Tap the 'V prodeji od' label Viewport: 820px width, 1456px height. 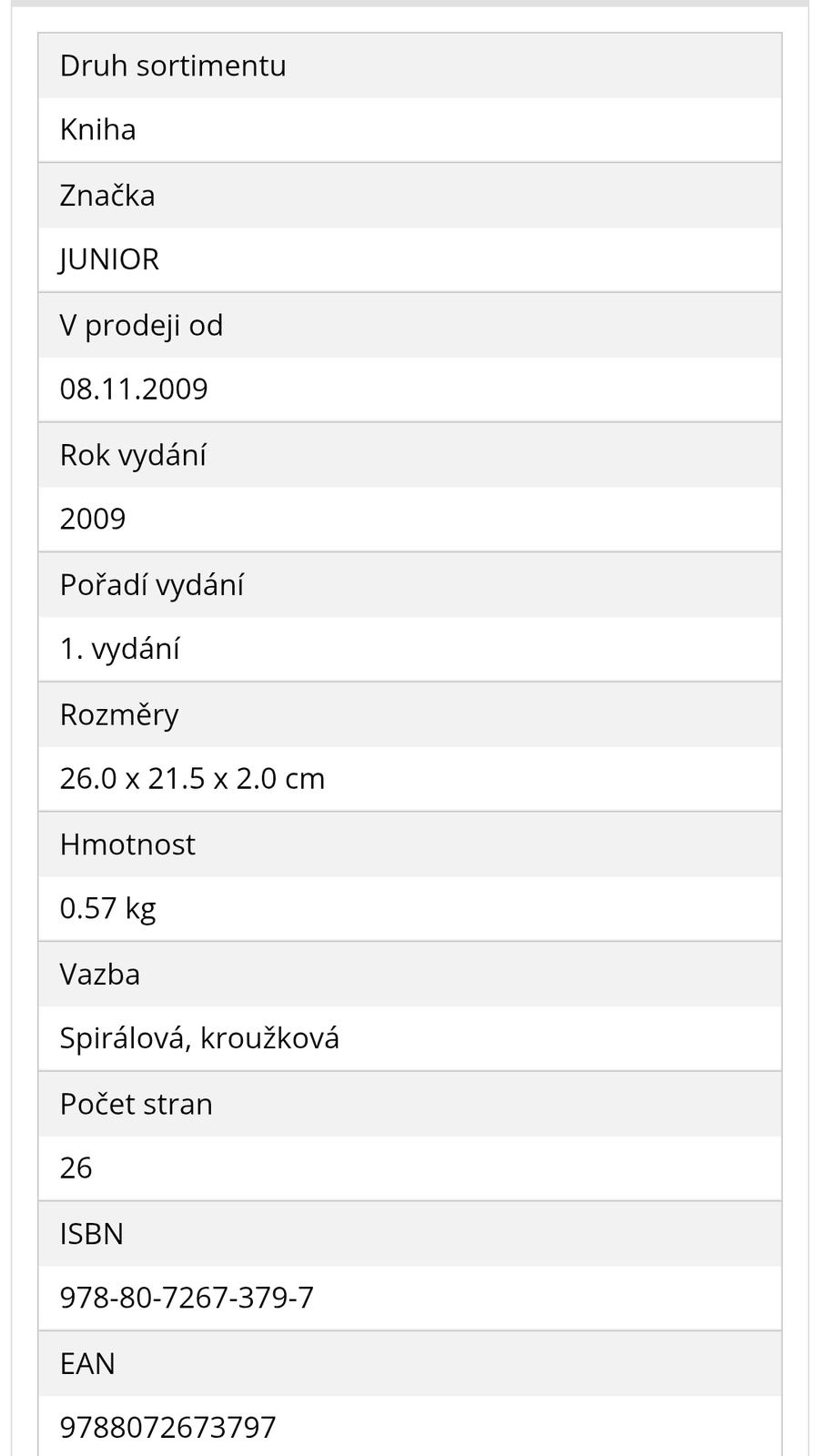pyautogui.click(x=141, y=325)
